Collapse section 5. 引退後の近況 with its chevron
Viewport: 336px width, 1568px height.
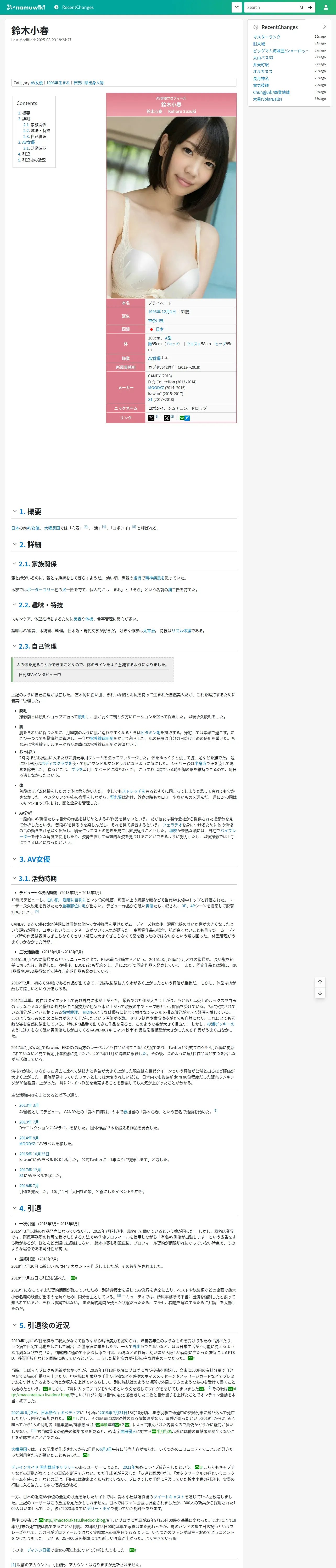pos(14,1325)
